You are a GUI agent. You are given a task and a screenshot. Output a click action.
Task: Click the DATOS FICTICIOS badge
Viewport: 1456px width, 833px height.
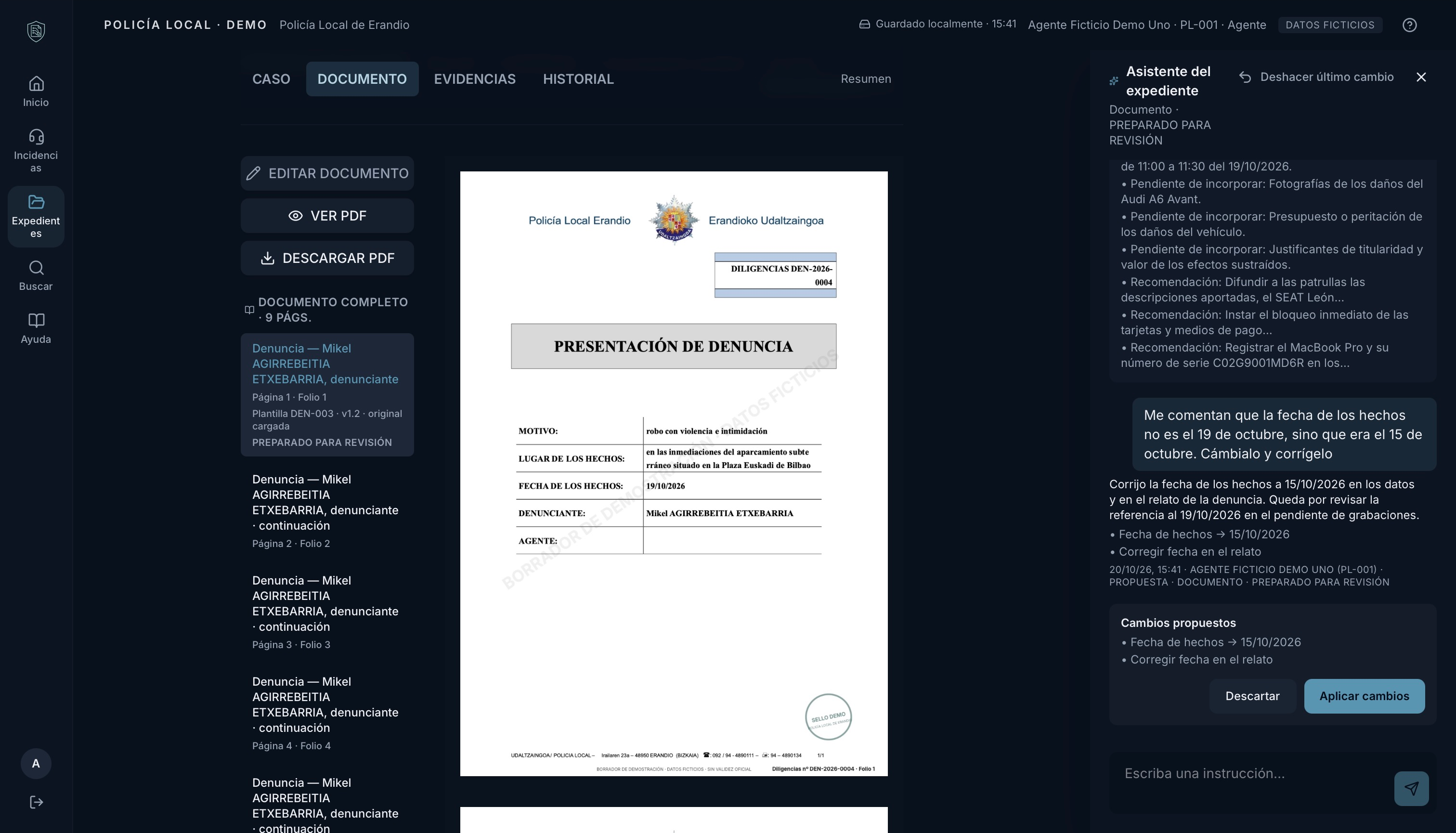click(1330, 25)
